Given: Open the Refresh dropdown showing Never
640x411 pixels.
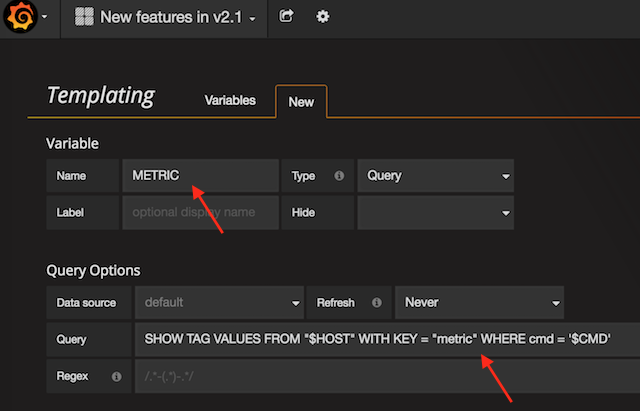Looking at the screenshot, I should (x=478, y=302).
